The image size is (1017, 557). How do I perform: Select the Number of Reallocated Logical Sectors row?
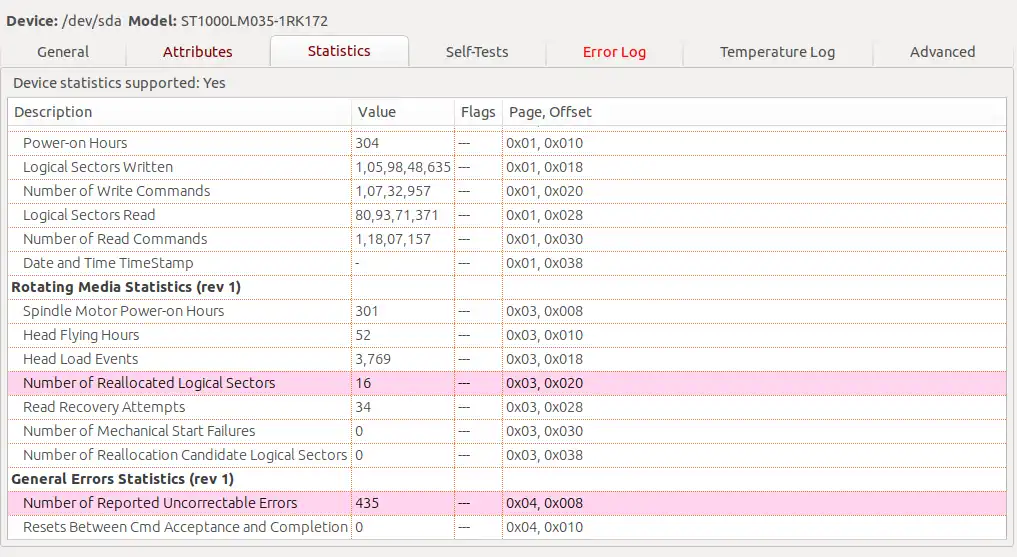pos(507,383)
